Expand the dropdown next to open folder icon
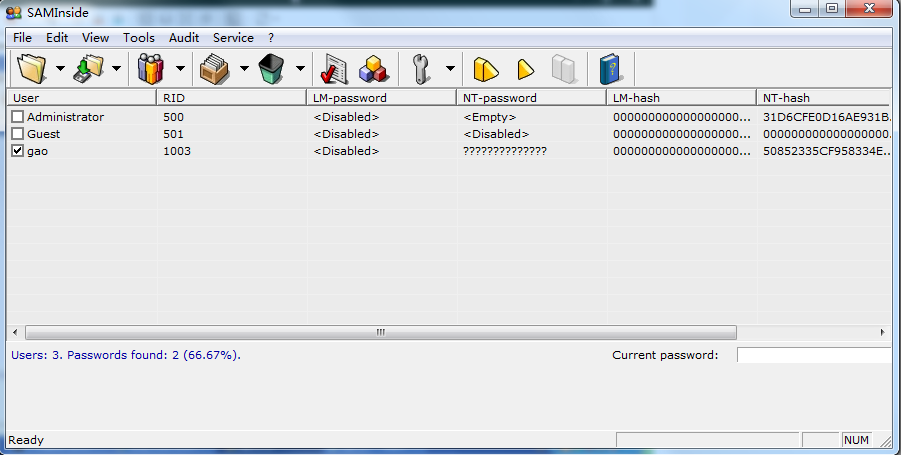The width and height of the screenshot is (901, 455). click(x=60, y=68)
